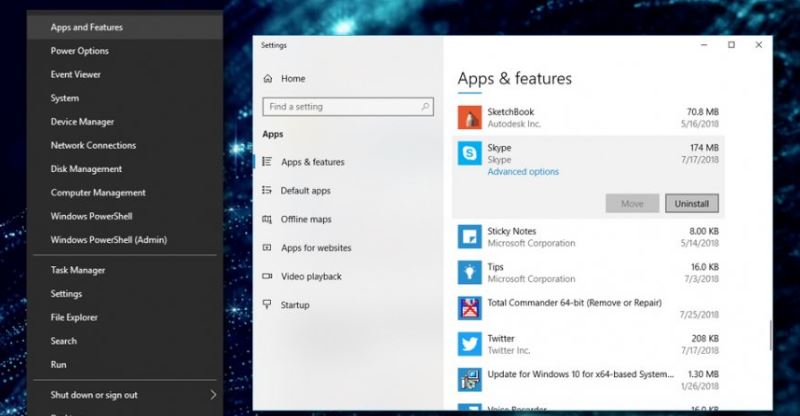Open Skype Advanced options link
800x416 pixels.
pyautogui.click(x=523, y=172)
